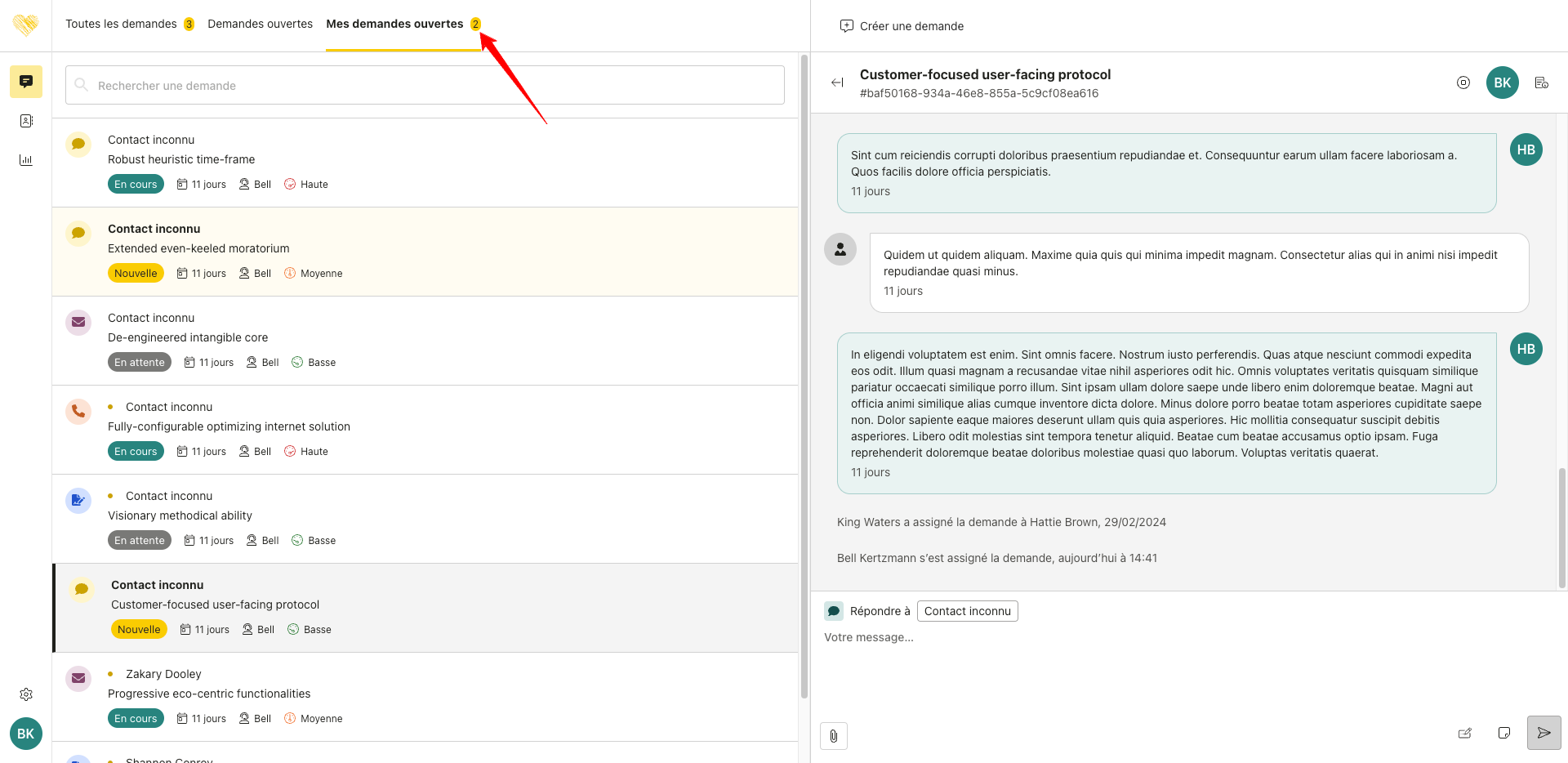This screenshot has width=1568, height=763.
Task: Click the status circle icon in conversation header
Action: click(x=1463, y=83)
